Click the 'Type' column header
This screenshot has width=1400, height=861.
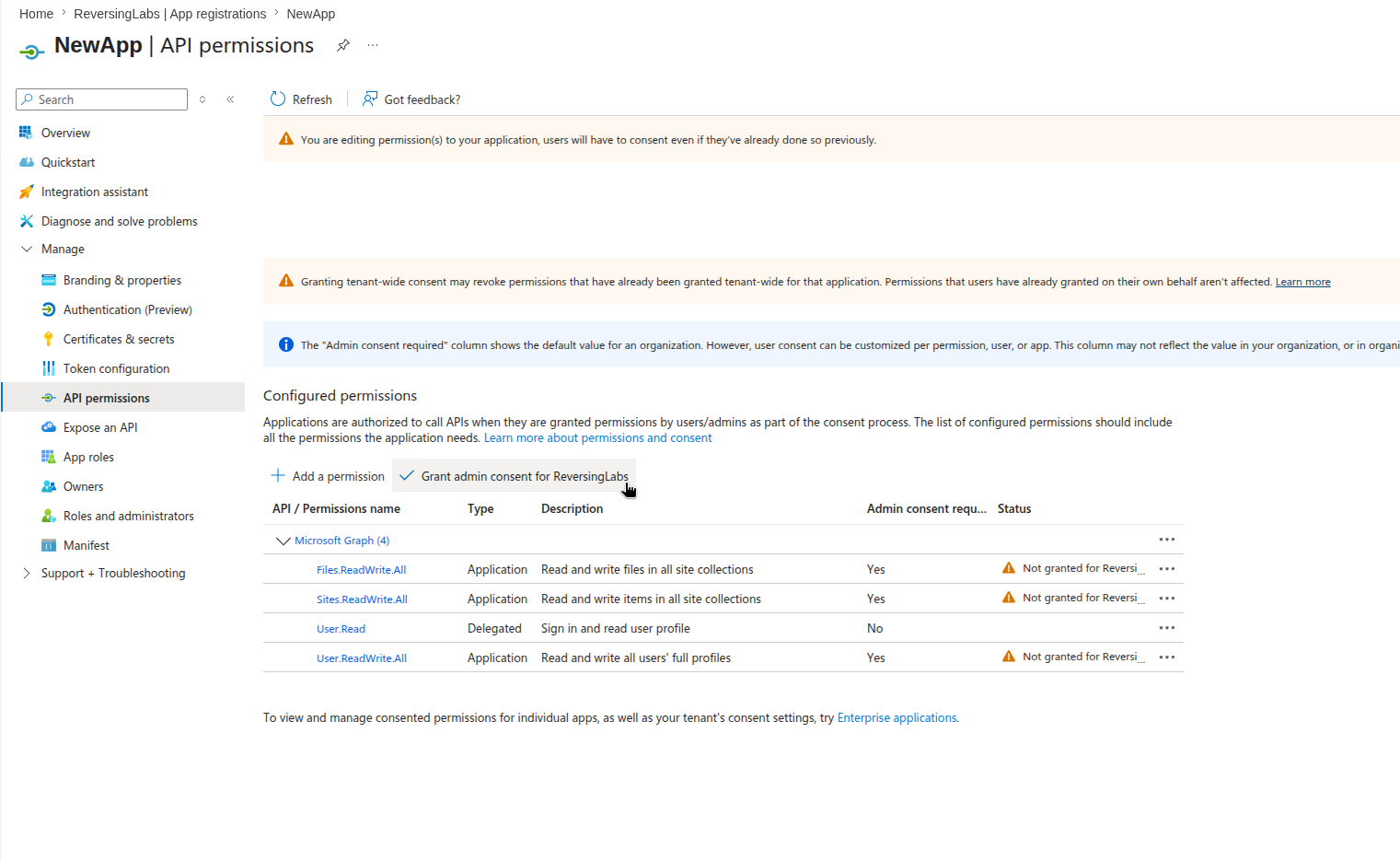[x=480, y=508]
